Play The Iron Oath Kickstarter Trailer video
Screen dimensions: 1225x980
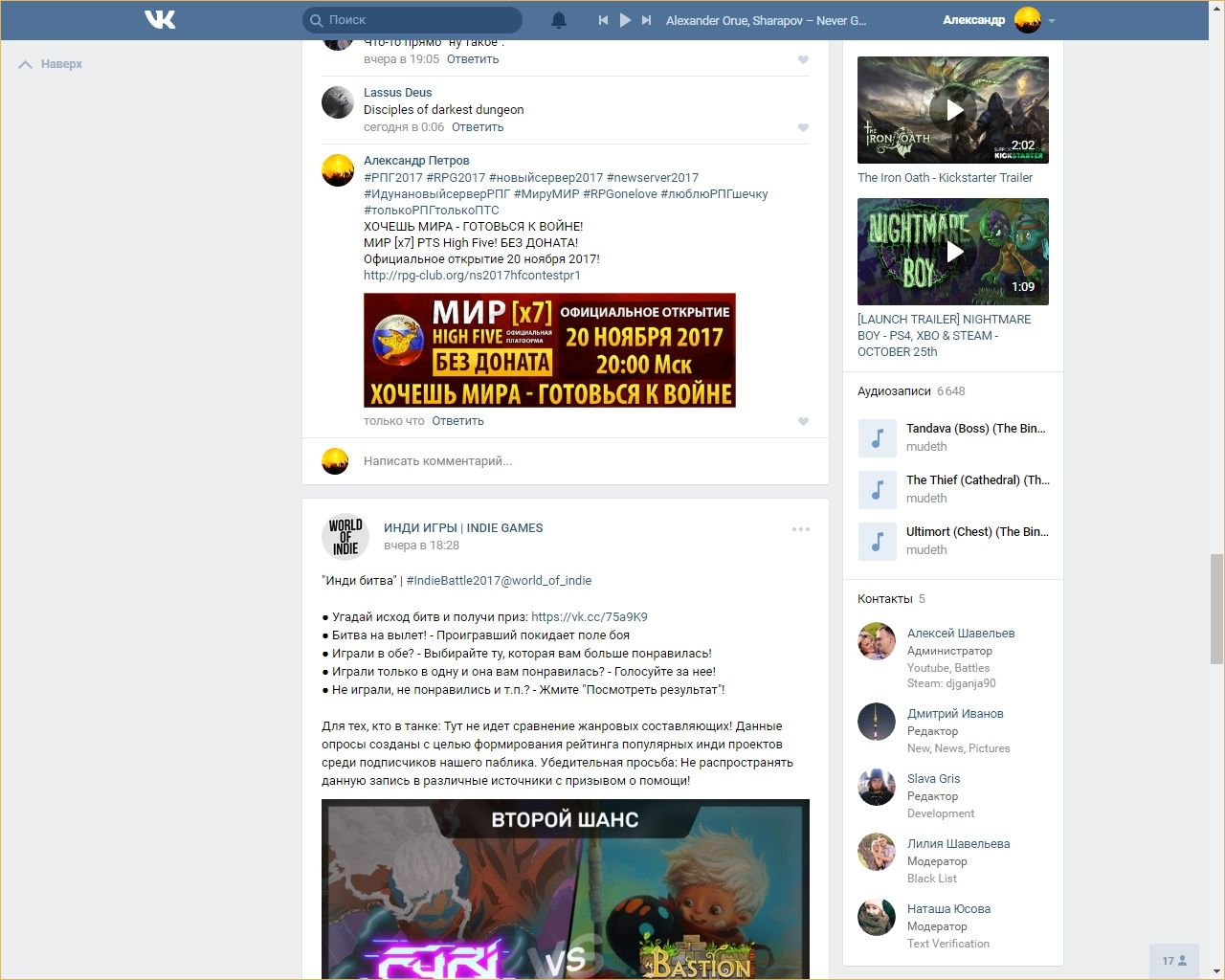click(x=953, y=110)
